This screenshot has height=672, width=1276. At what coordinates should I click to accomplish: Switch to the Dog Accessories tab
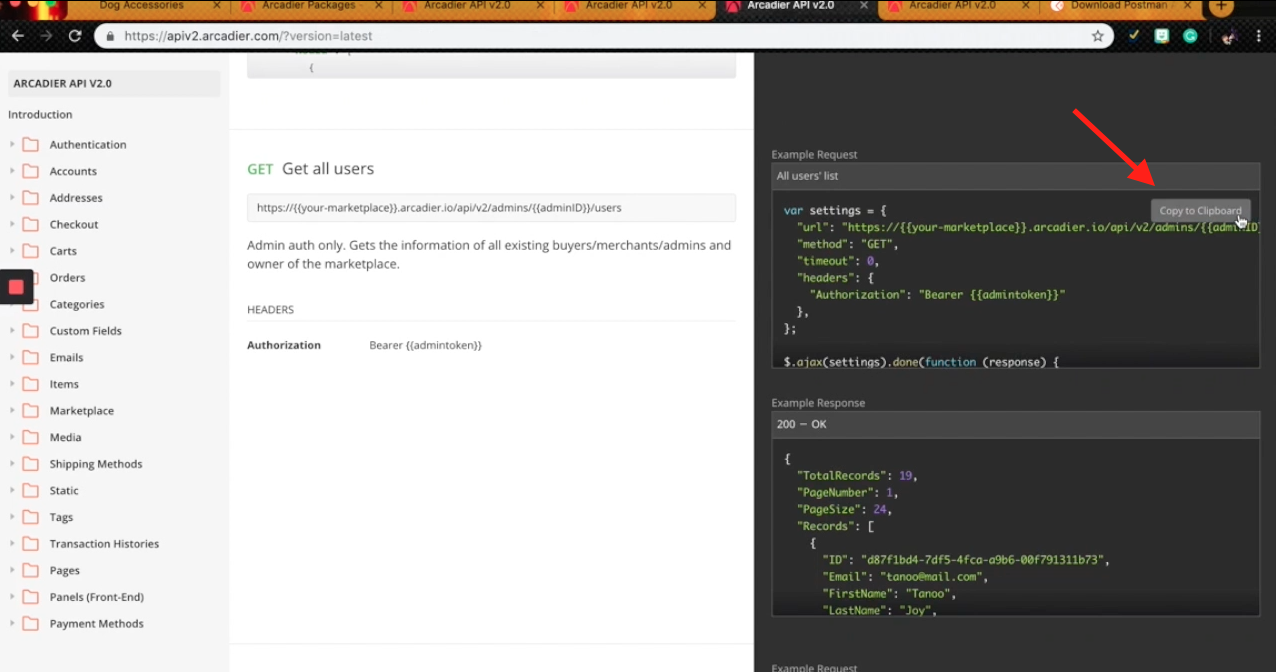coord(140,6)
